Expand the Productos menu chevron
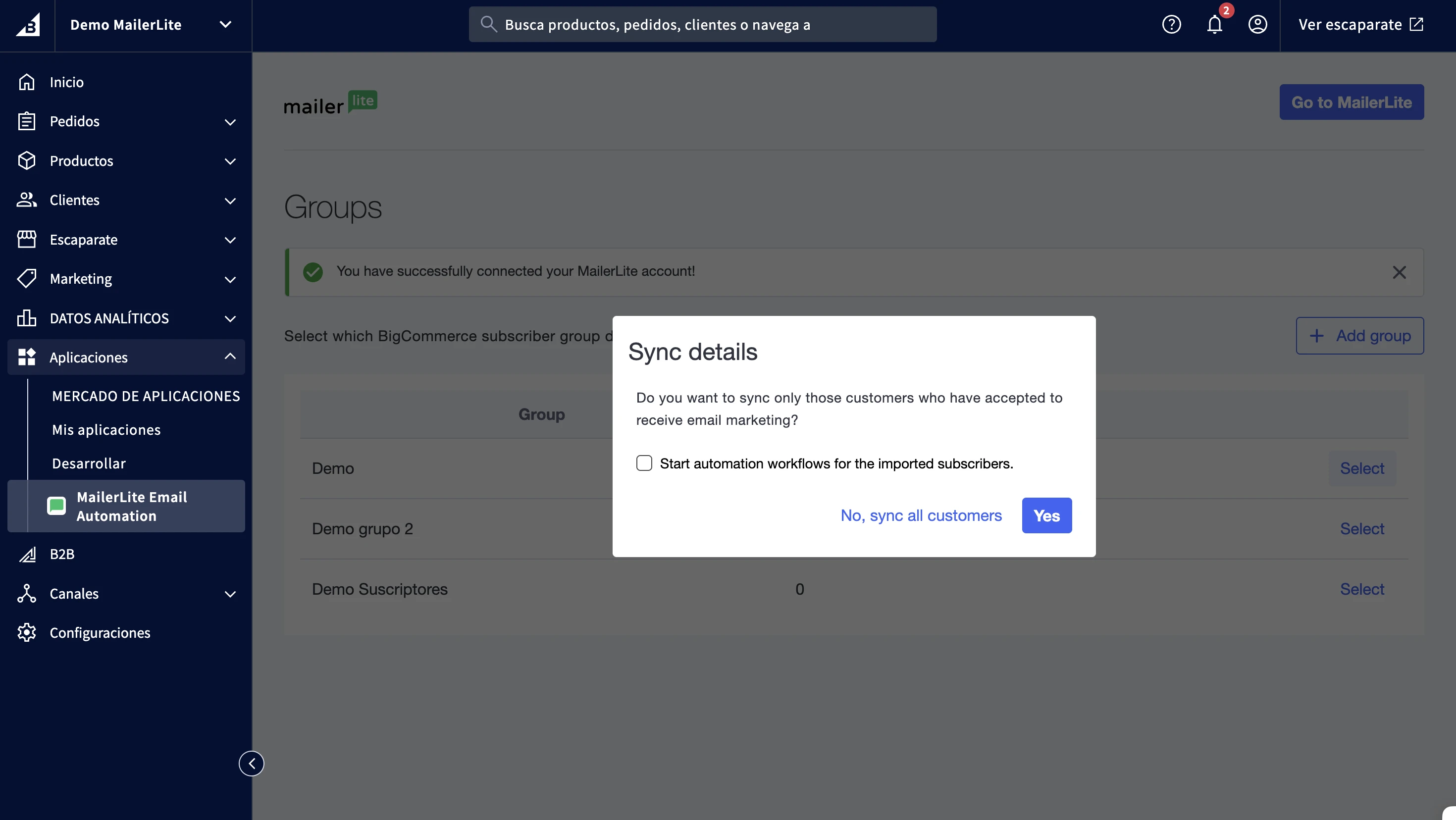Viewport: 1456px width, 820px height. [230, 161]
